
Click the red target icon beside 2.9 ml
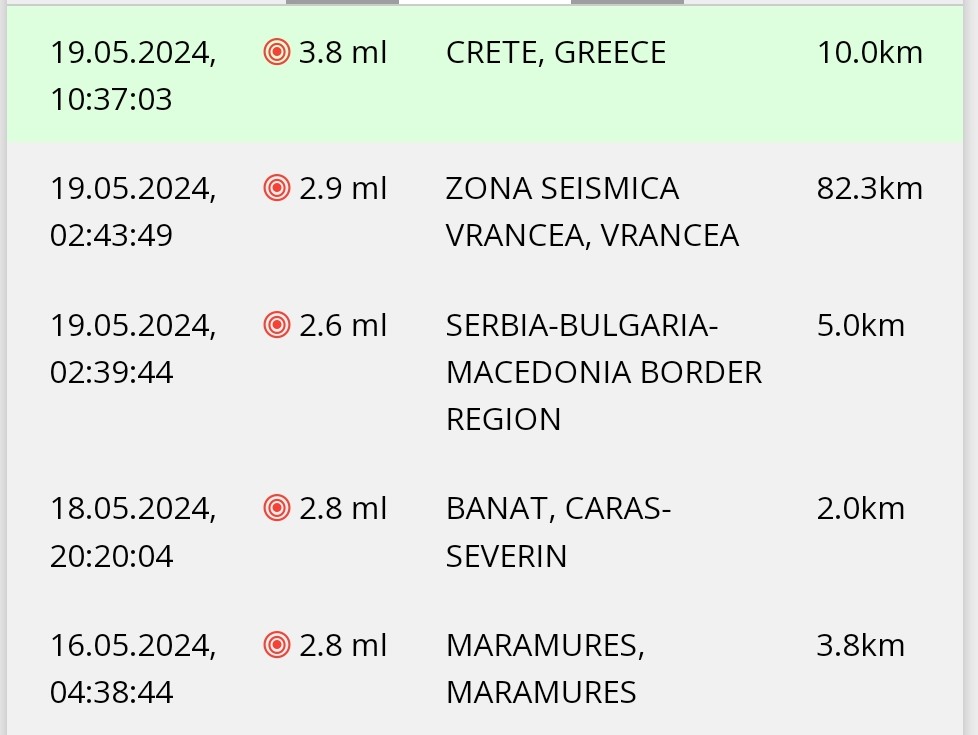(x=277, y=188)
